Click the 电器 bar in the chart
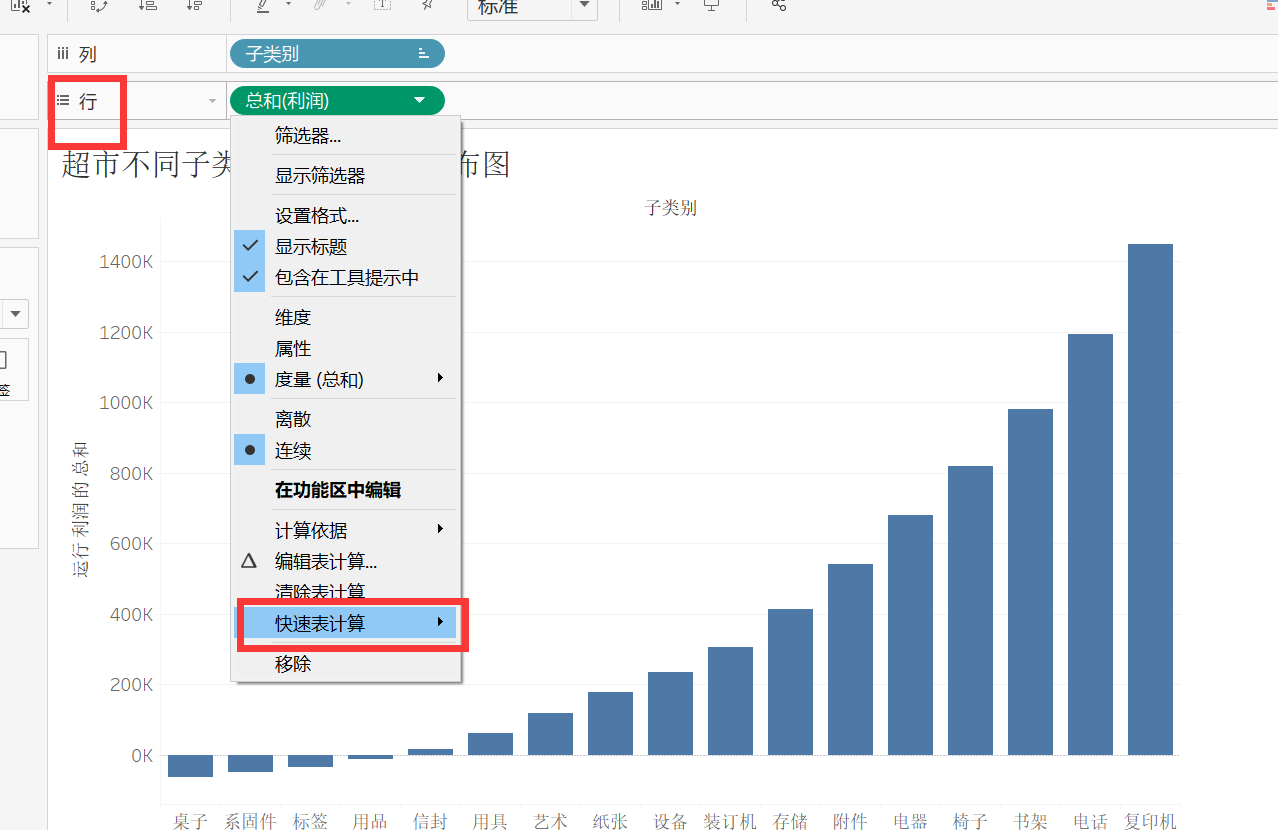The image size is (1278, 830). [x=910, y=635]
